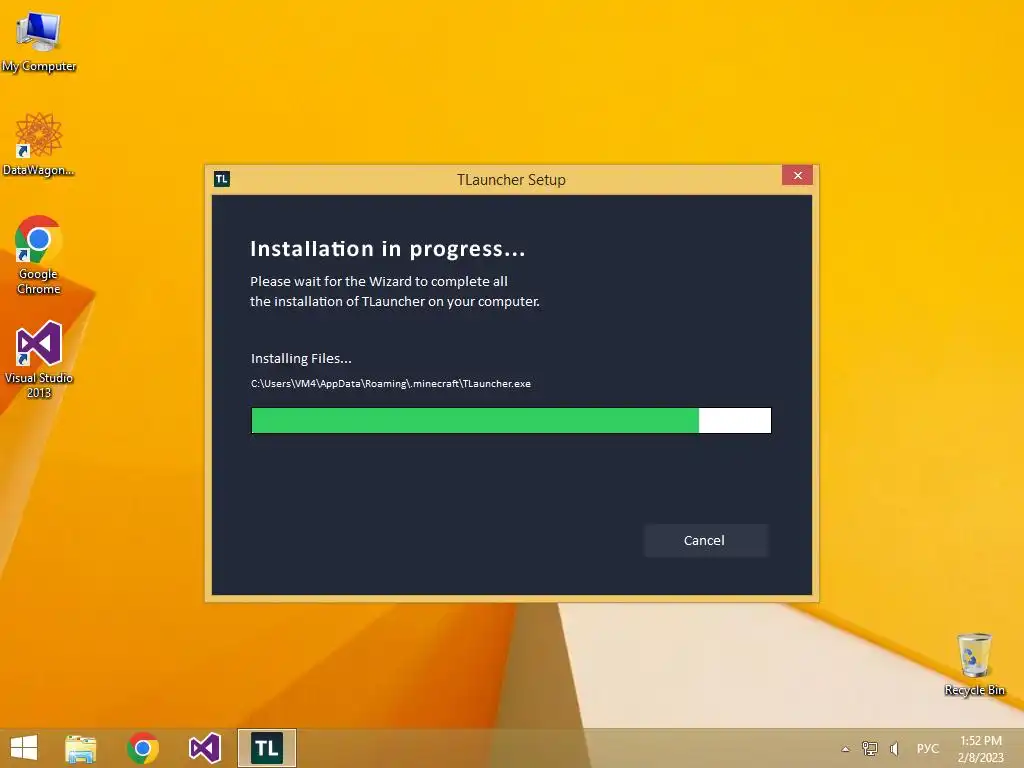
Task: Click the TLauncher.exe install path text
Action: click(x=391, y=383)
